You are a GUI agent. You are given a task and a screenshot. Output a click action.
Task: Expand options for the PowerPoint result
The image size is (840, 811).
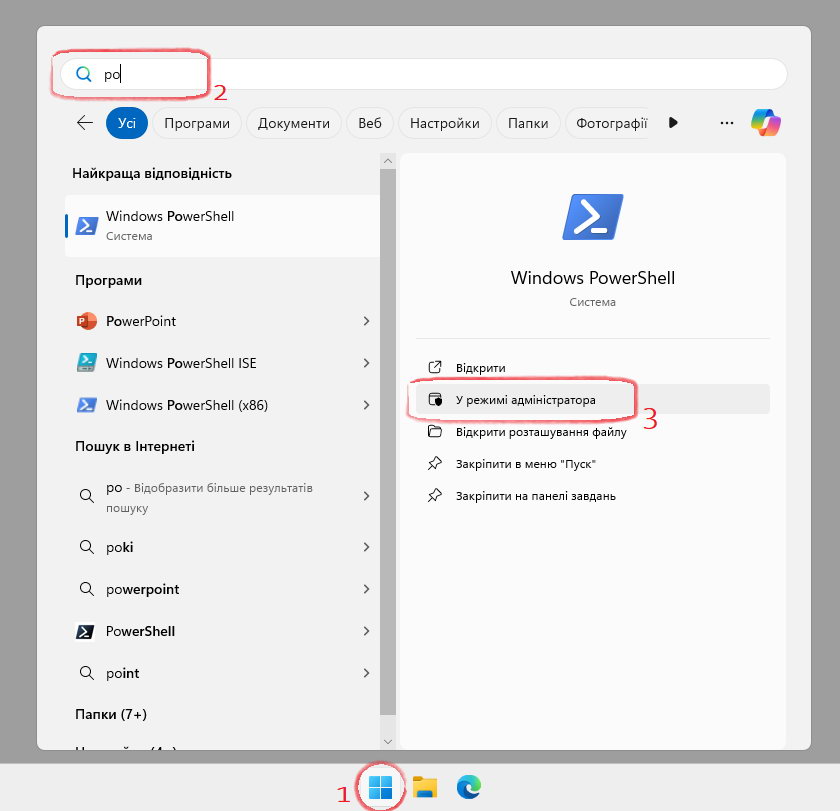point(365,322)
